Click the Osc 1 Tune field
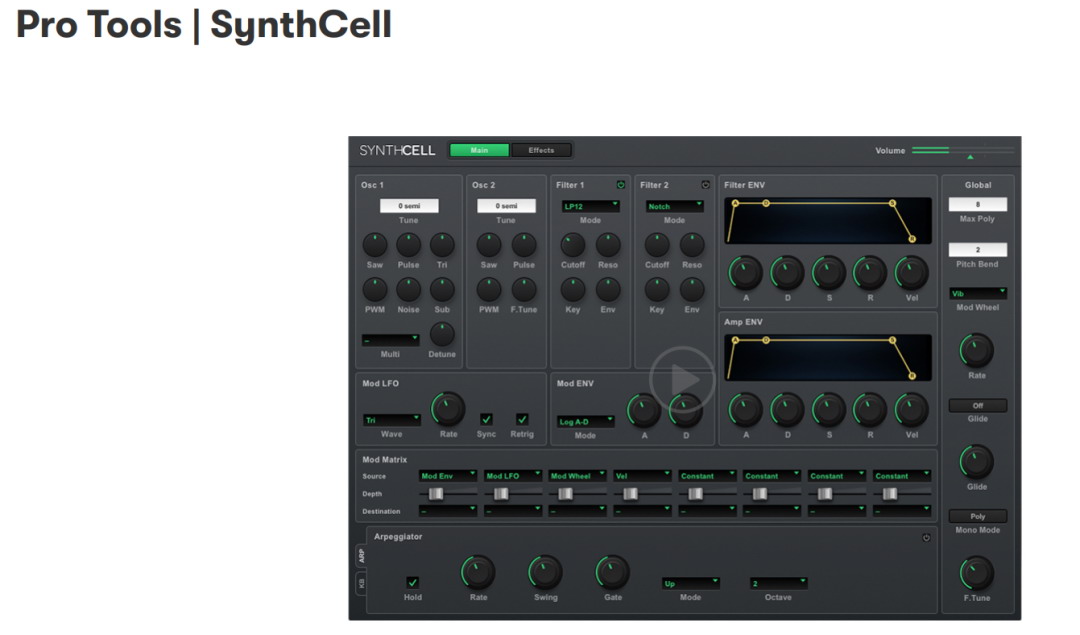This screenshot has height=635, width=1080. (x=409, y=206)
